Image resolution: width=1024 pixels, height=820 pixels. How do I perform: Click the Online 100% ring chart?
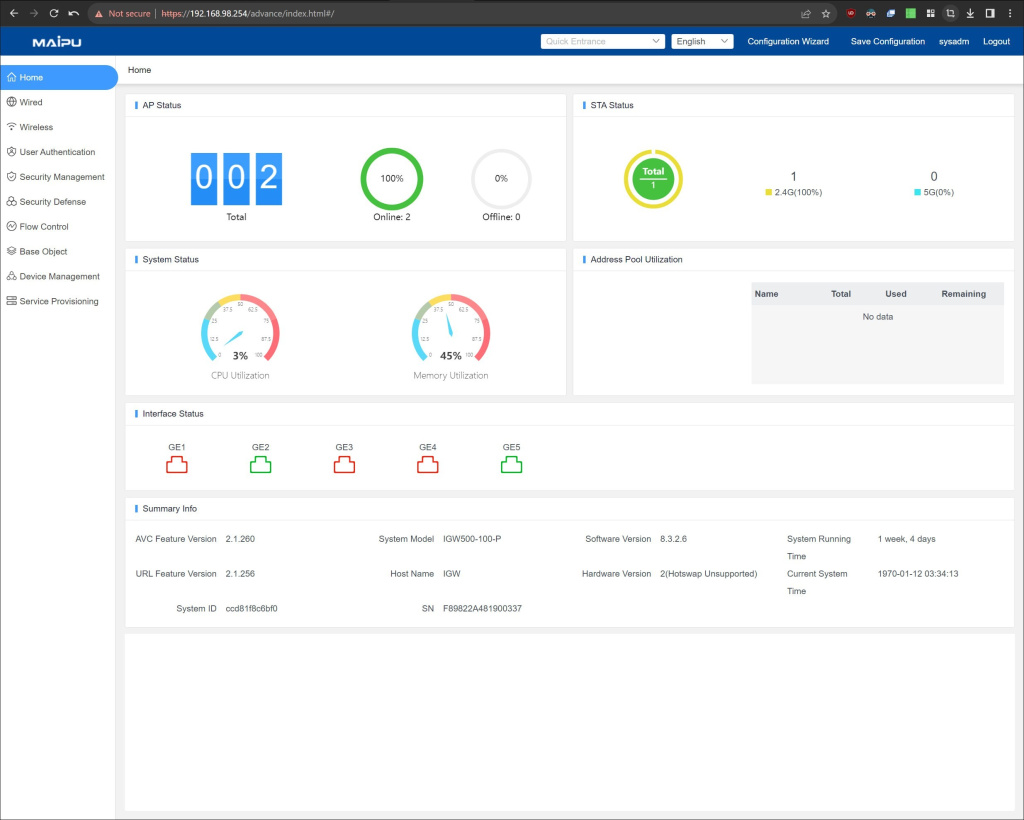pyautogui.click(x=392, y=178)
